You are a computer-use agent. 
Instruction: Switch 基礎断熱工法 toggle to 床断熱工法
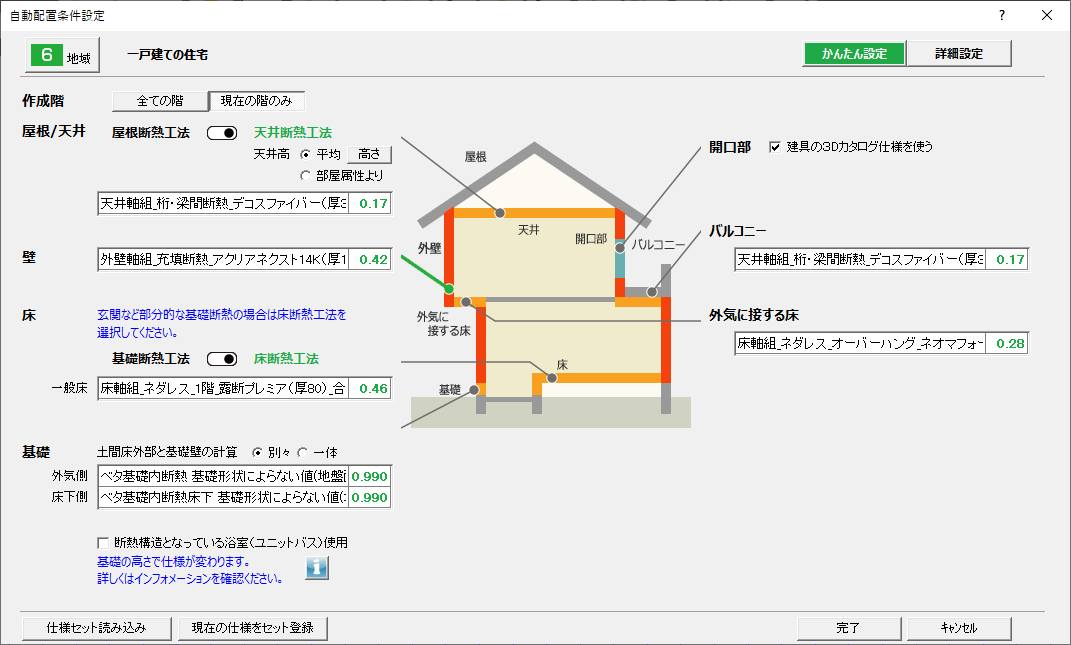coord(221,358)
